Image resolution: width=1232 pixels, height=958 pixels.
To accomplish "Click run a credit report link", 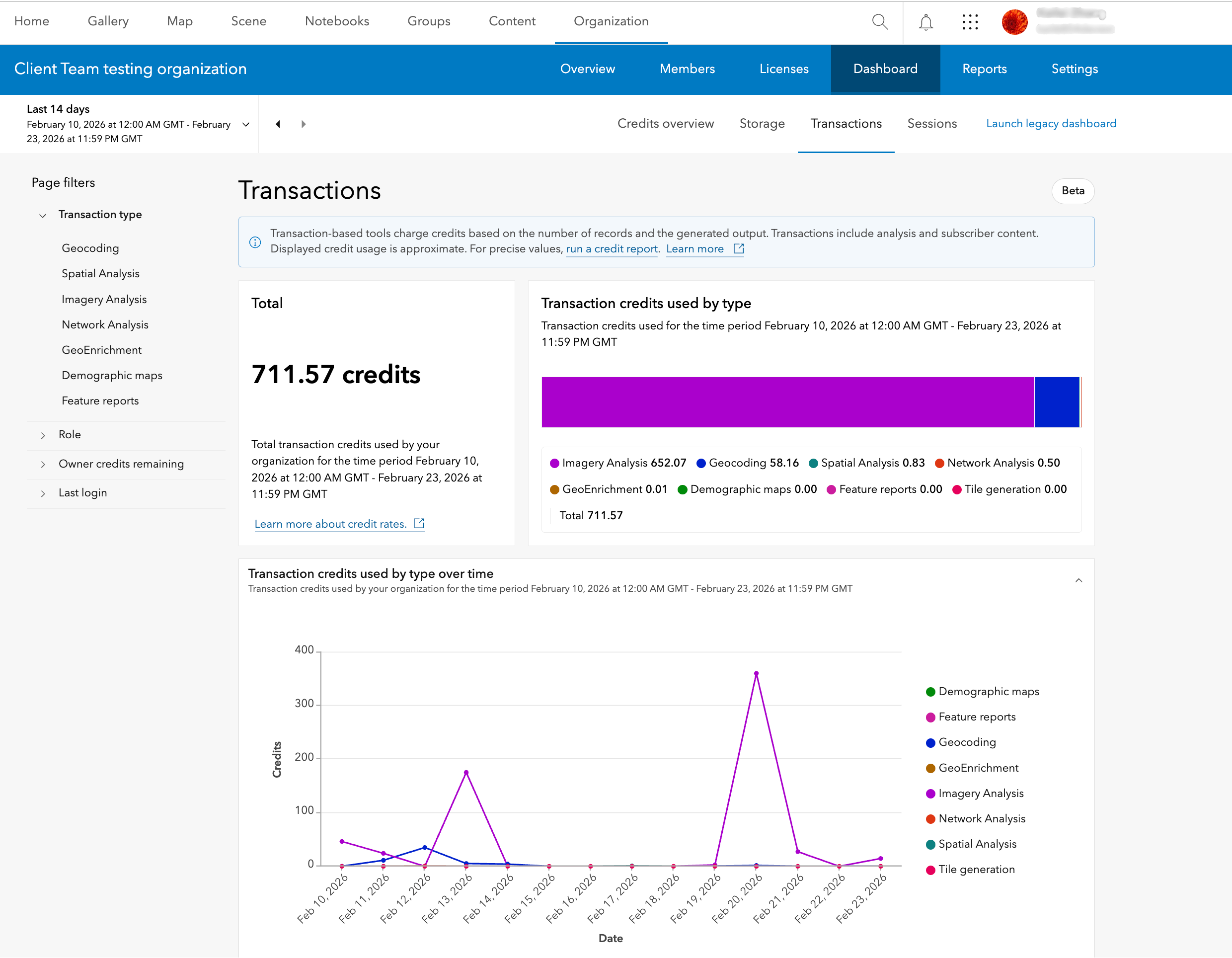I will pyautogui.click(x=612, y=249).
